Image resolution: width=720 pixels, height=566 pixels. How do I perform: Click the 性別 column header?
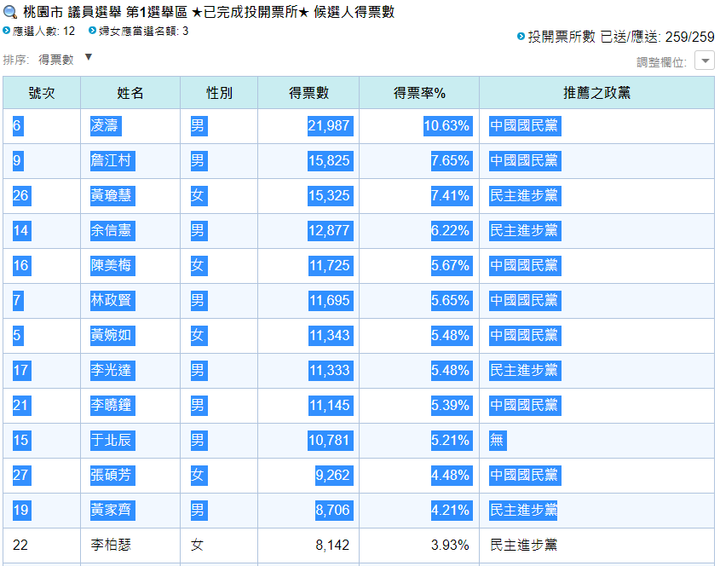pos(219,93)
